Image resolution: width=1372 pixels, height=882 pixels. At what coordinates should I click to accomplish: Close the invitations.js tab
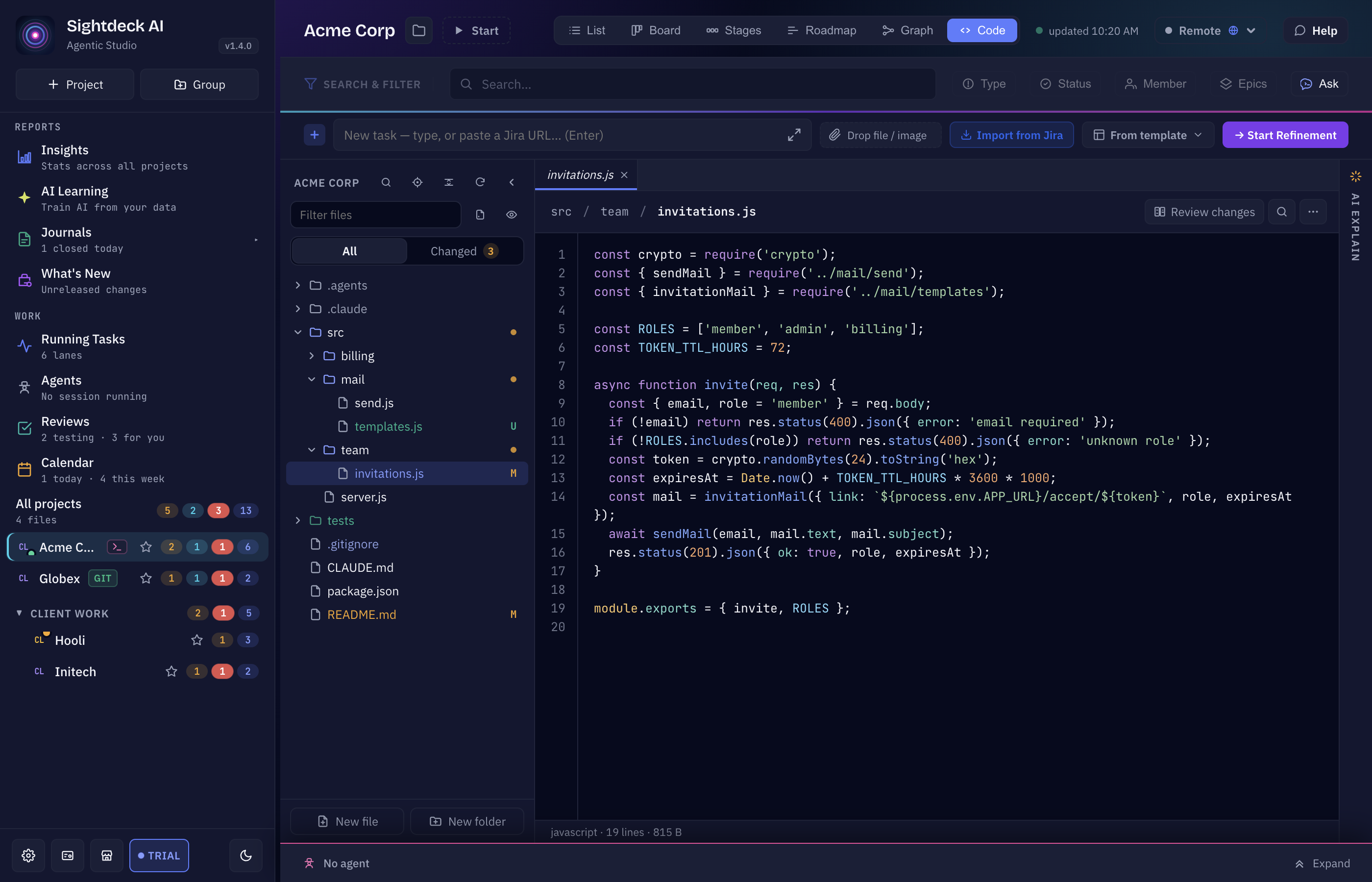624,174
